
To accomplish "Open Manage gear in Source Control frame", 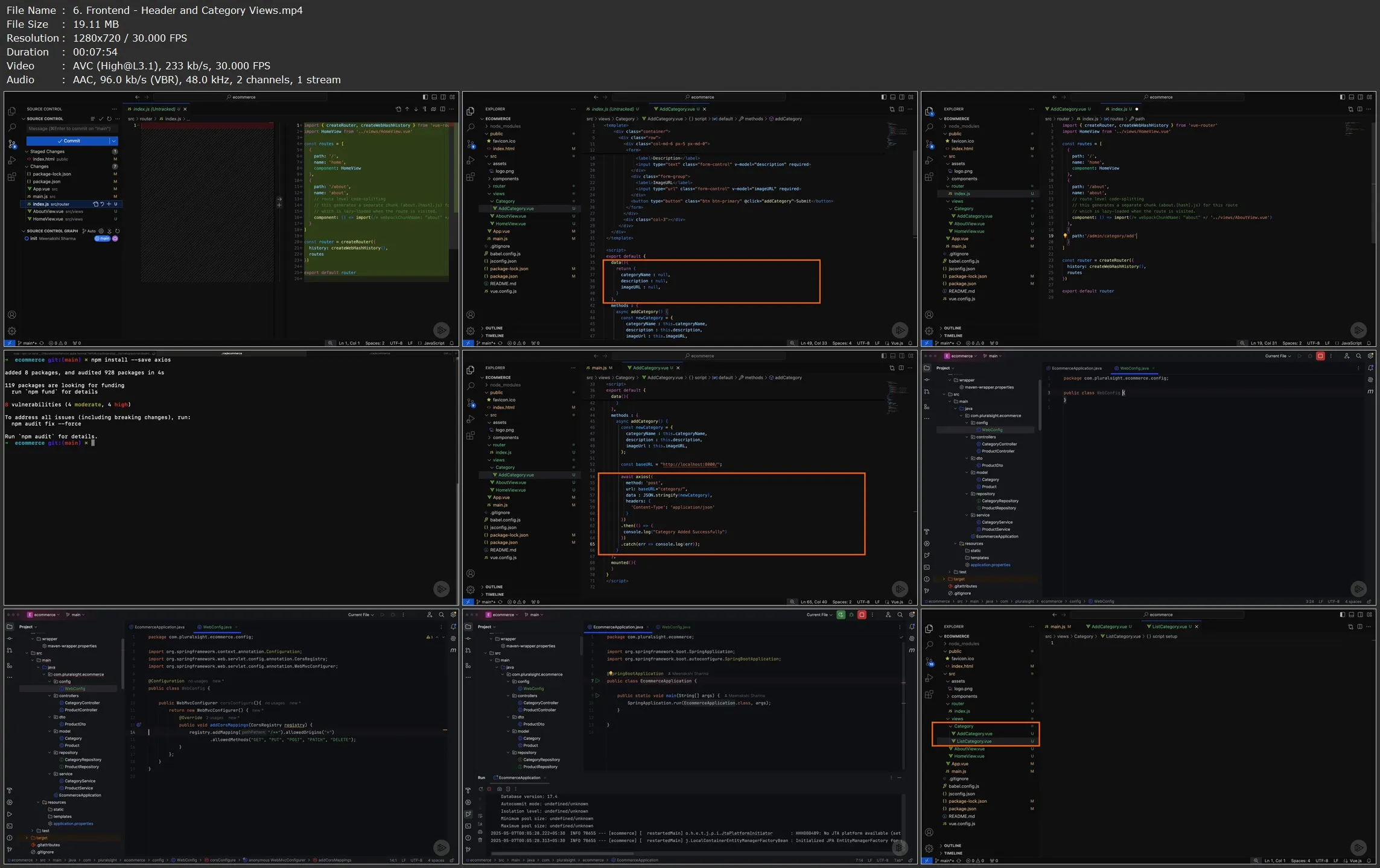I will click(x=12, y=331).
